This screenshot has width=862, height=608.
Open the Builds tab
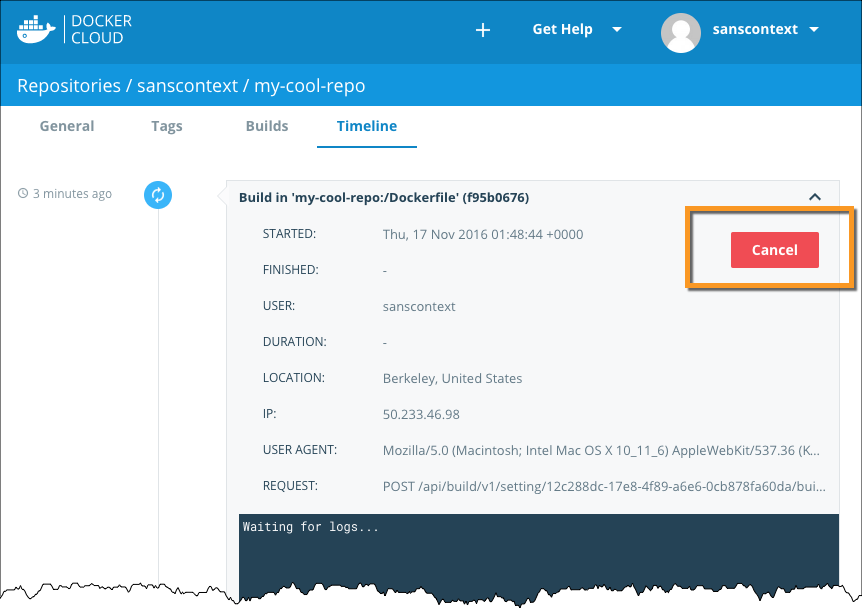267,126
